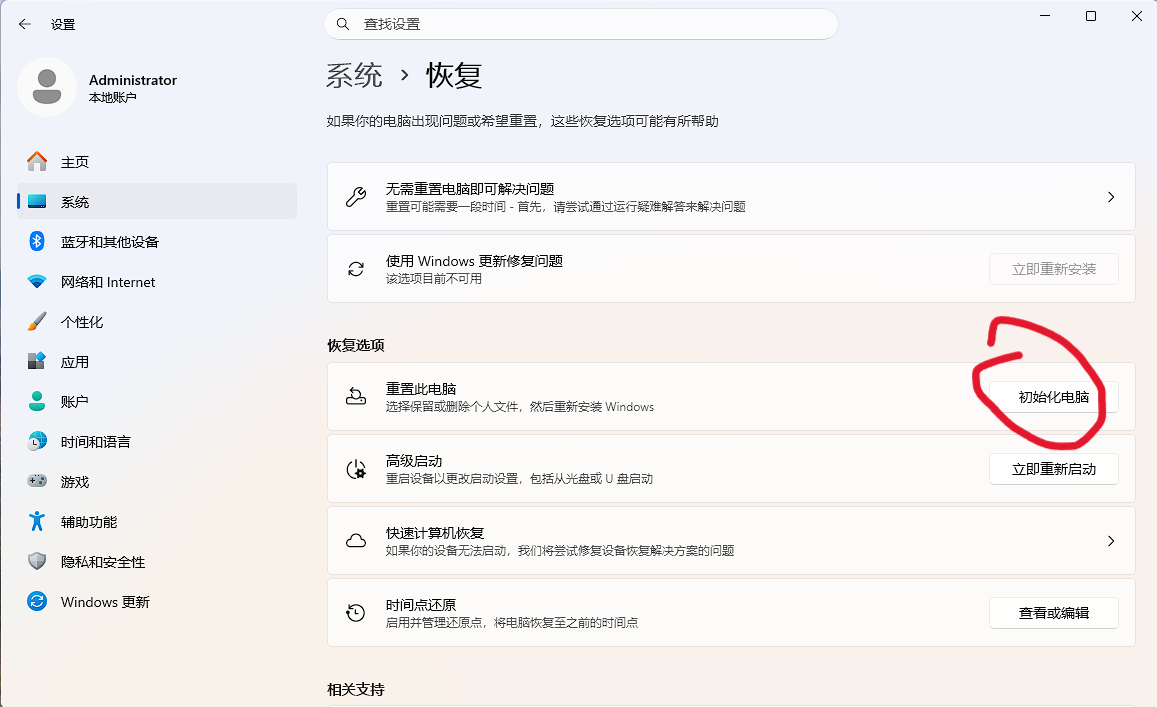The width and height of the screenshot is (1157, 707).
Task: Click the disabled 立即重新安装 button
Action: pyautogui.click(x=1053, y=269)
